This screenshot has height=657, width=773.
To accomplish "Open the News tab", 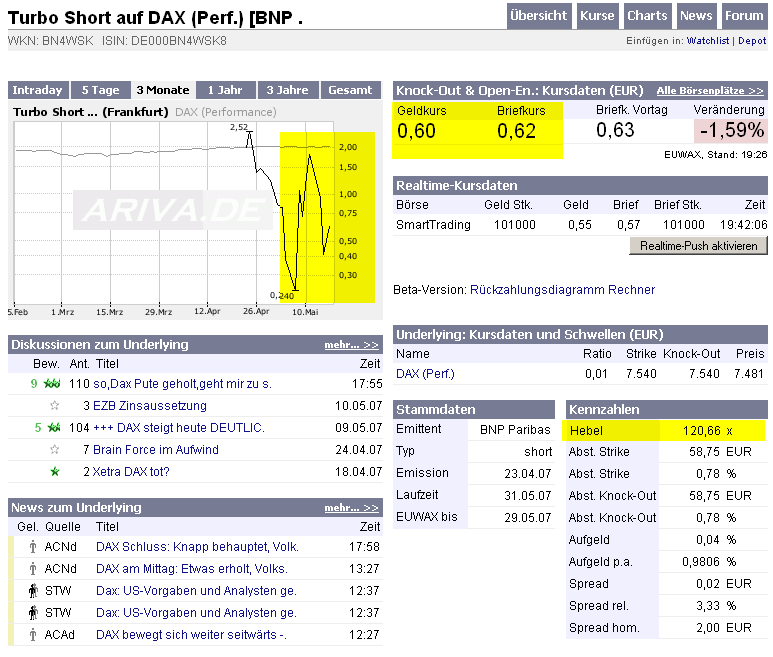I will [696, 16].
